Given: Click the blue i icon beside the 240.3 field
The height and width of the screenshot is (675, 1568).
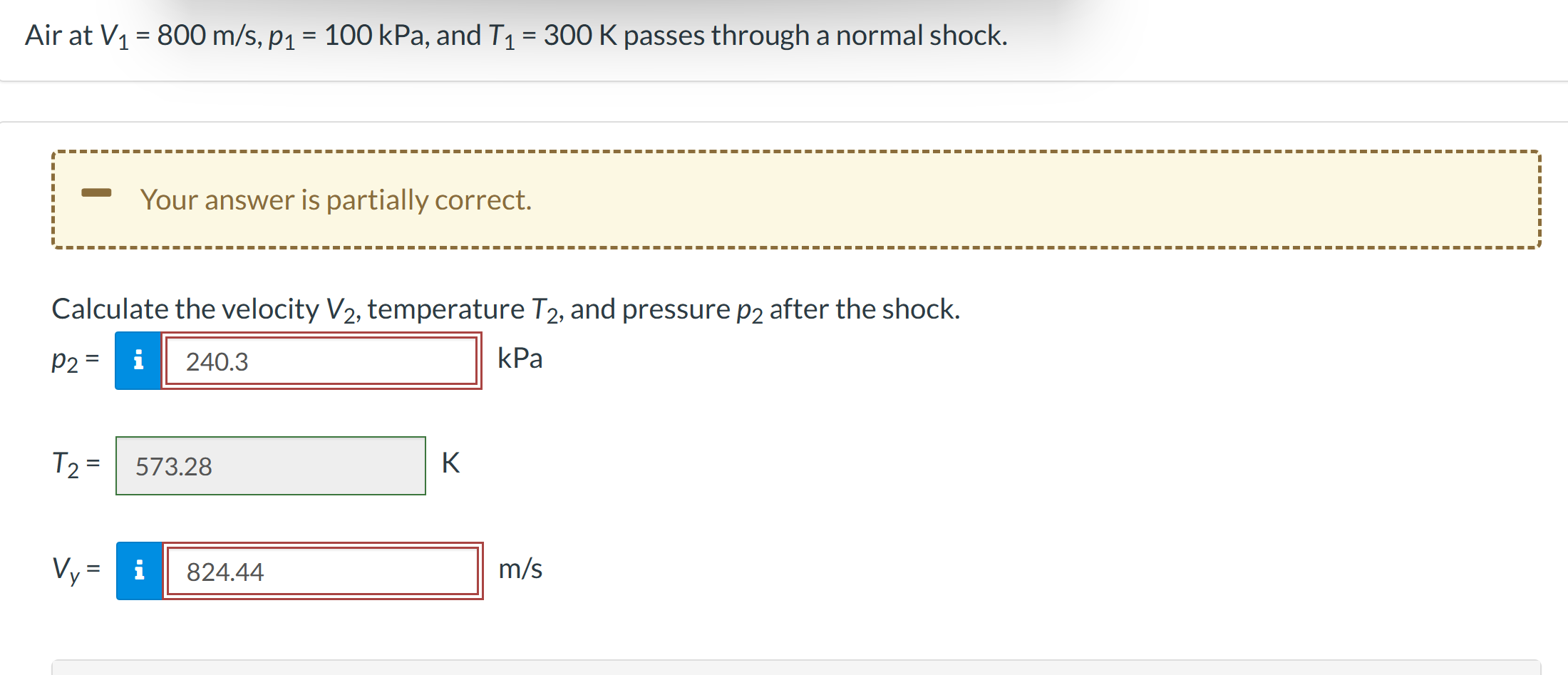Looking at the screenshot, I should [x=138, y=361].
